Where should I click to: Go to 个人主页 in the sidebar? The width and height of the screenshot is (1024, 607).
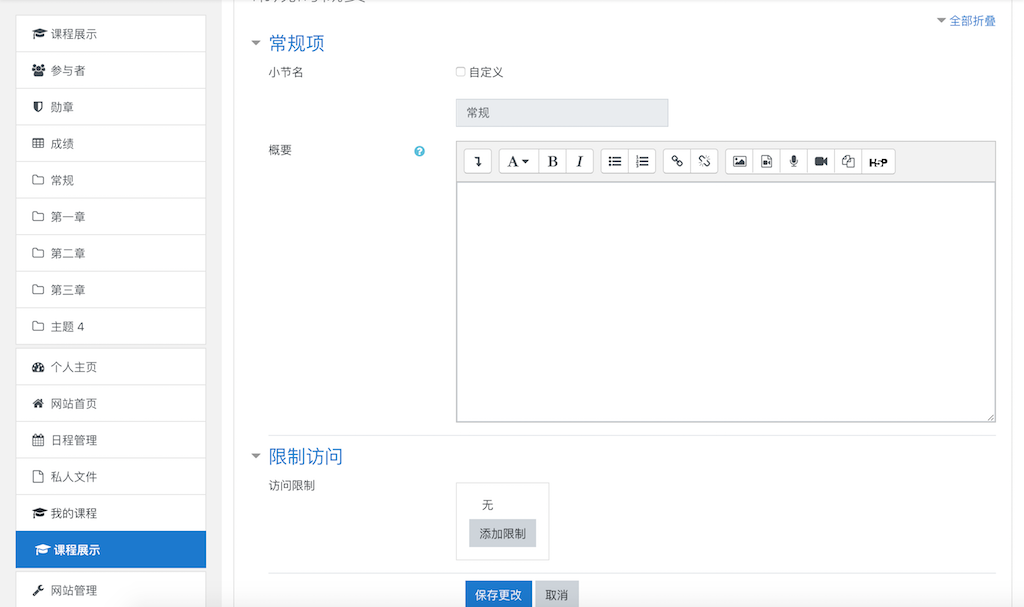pyautogui.click(x=110, y=367)
